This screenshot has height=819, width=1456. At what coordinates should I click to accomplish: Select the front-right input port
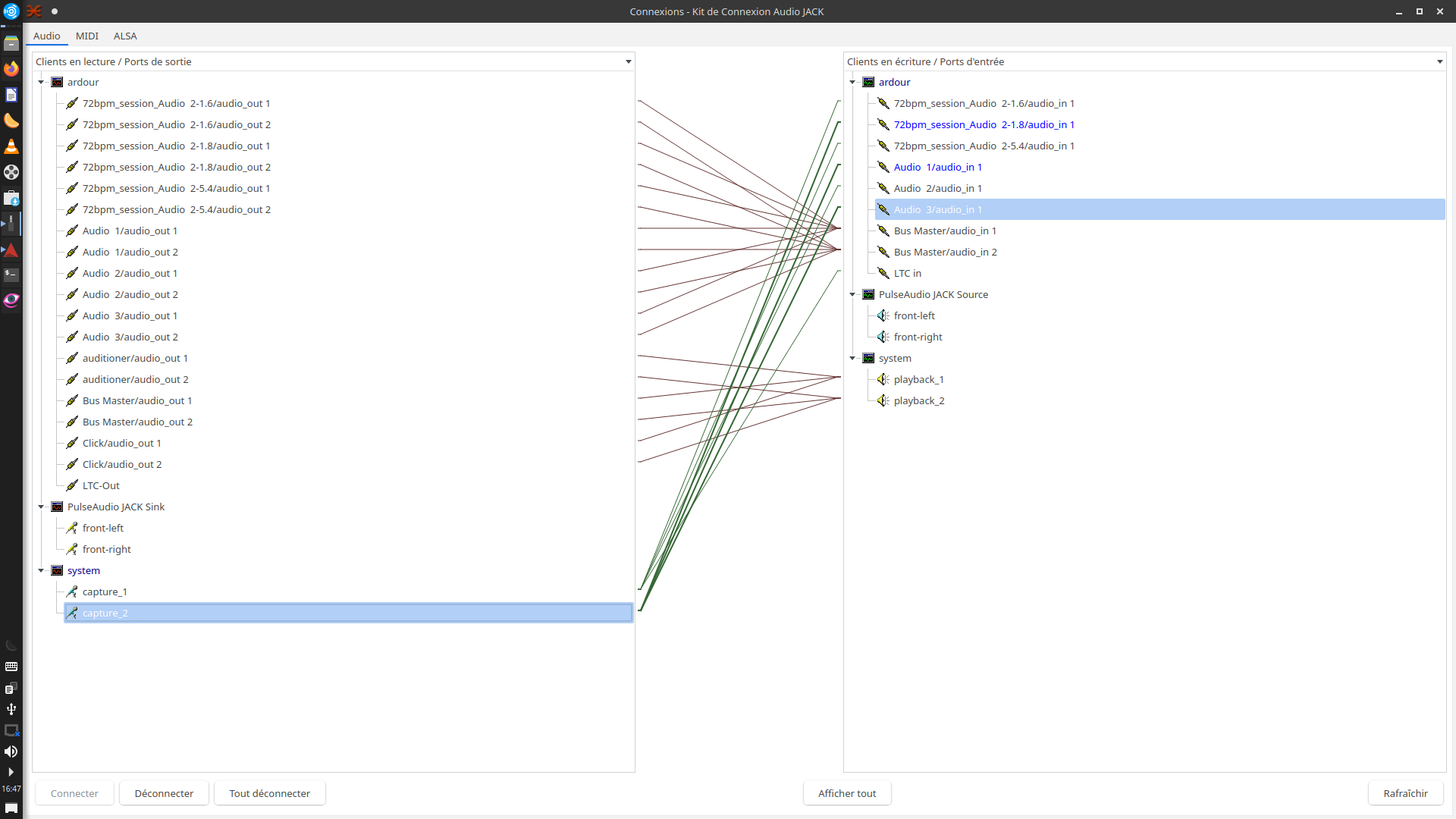pos(918,337)
